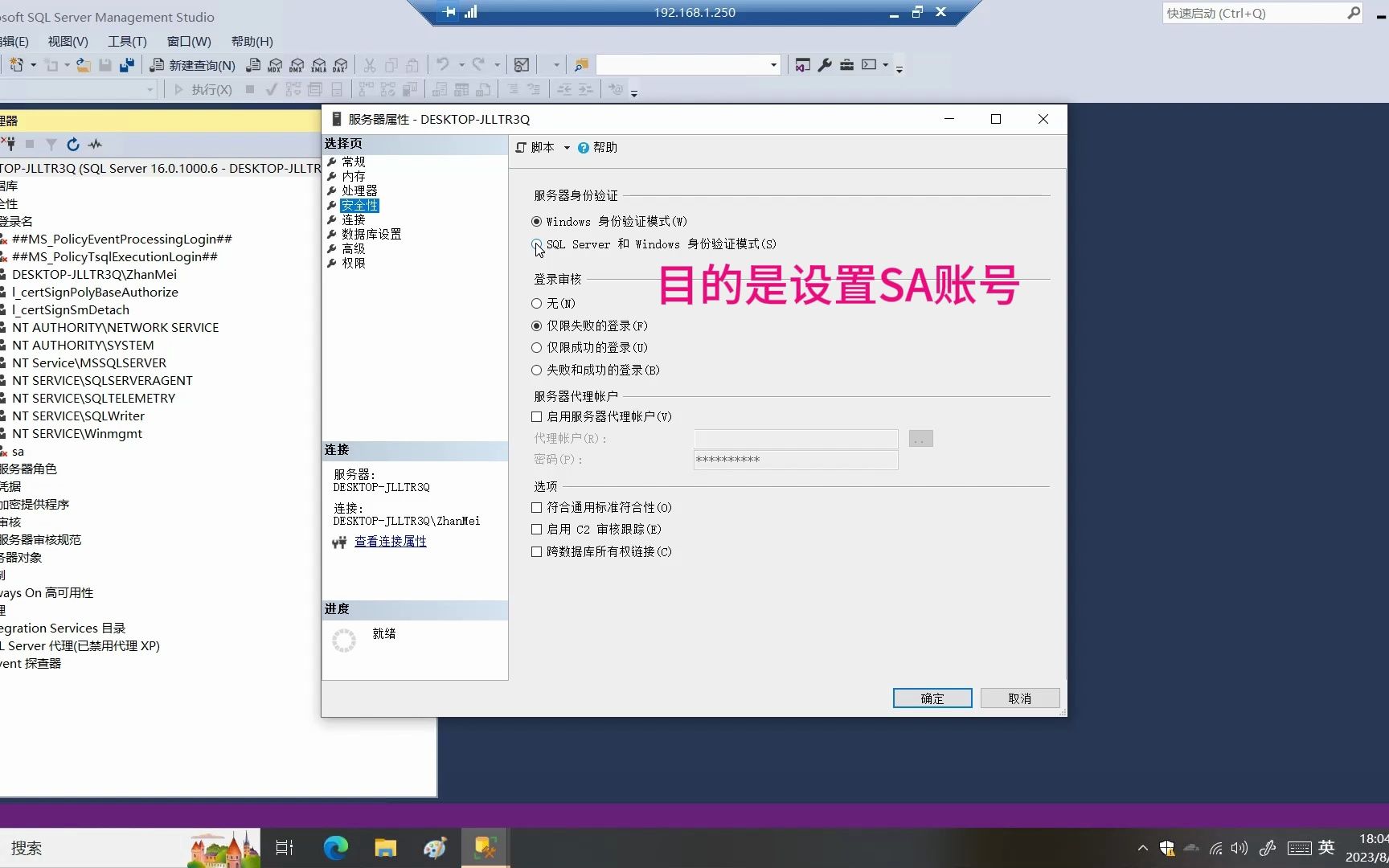The height and width of the screenshot is (868, 1389).
Task: Open Microsoft Edge from the taskbar
Action: pyautogui.click(x=336, y=847)
